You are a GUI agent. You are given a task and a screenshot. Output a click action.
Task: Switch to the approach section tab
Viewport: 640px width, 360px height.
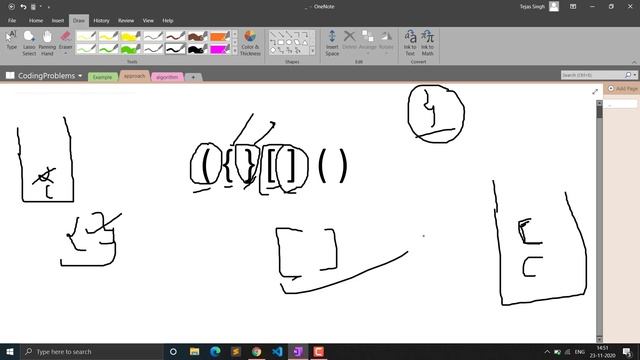pyautogui.click(x=134, y=76)
